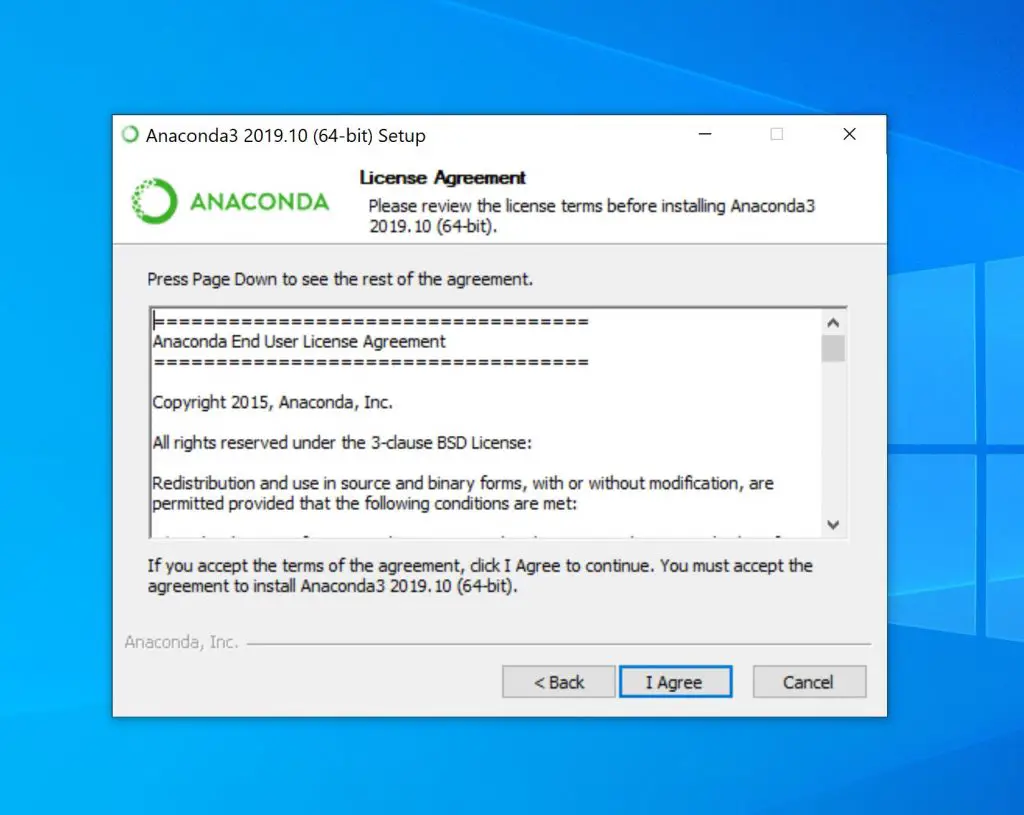
Task: Click the license text scrollbar thumb
Action: tap(833, 348)
